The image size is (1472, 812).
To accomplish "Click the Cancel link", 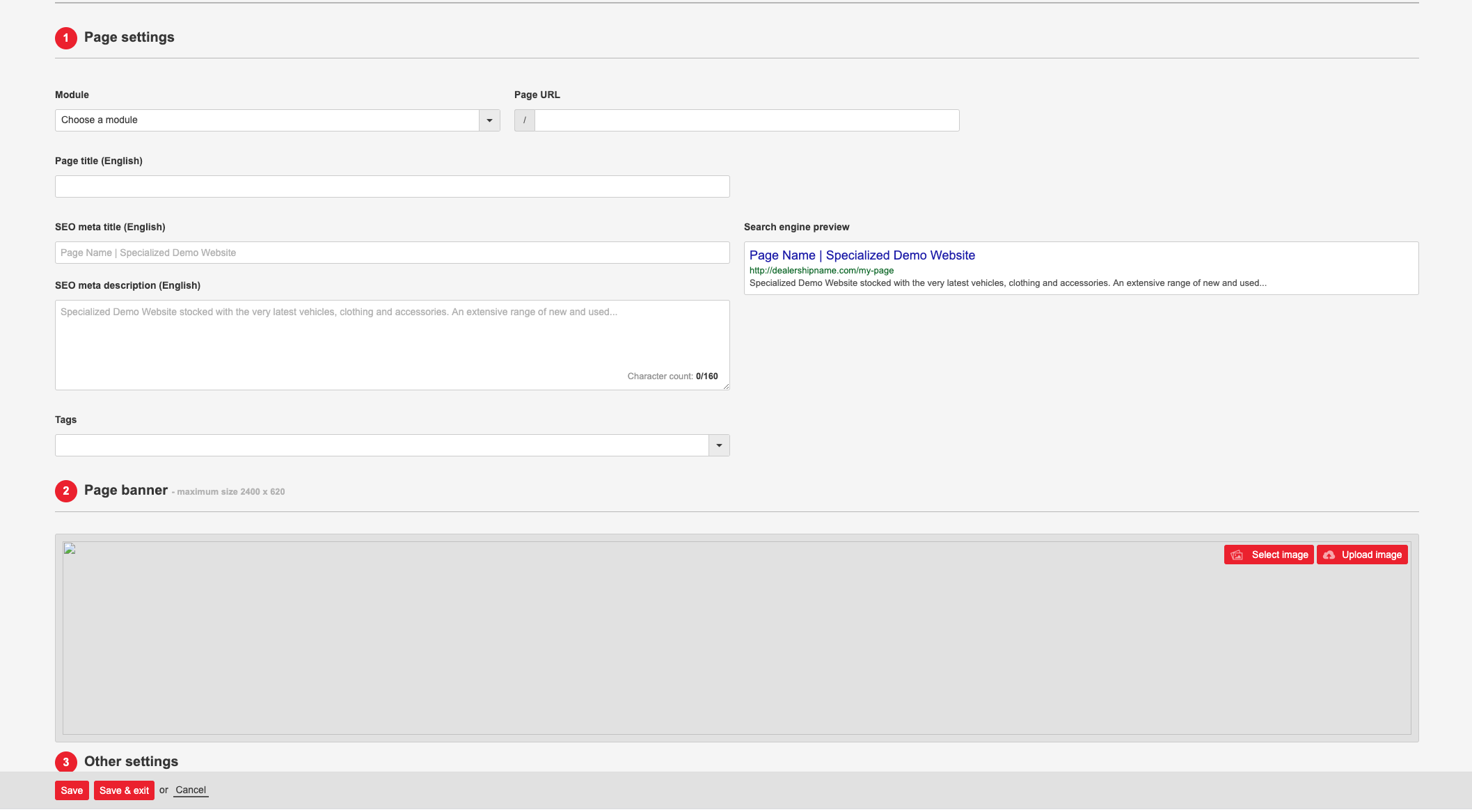I will coord(190,790).
